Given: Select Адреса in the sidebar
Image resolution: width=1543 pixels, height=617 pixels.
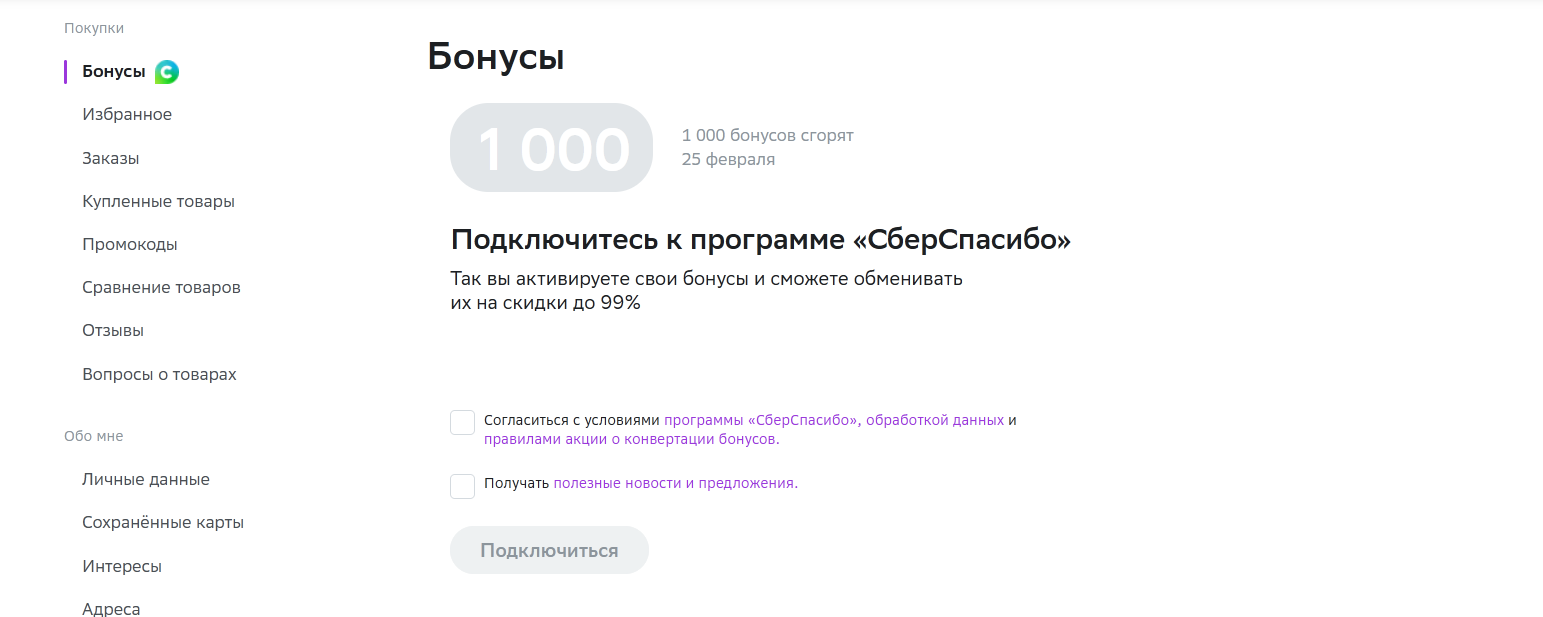Looking at the screenshot, I should 111,609.
